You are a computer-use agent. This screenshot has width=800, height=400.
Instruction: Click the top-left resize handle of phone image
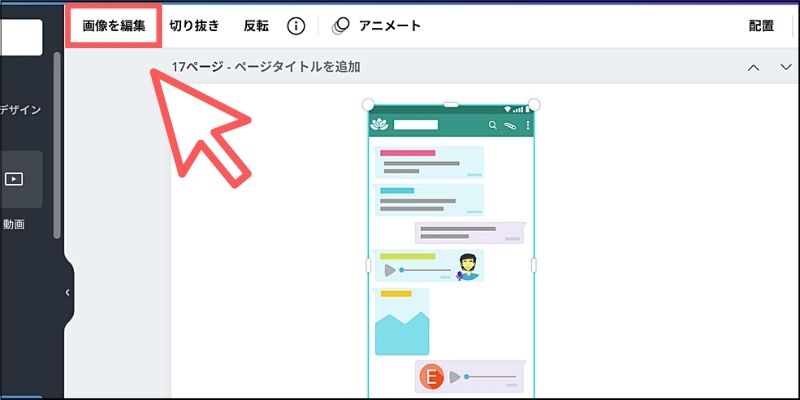click(368, 105)
